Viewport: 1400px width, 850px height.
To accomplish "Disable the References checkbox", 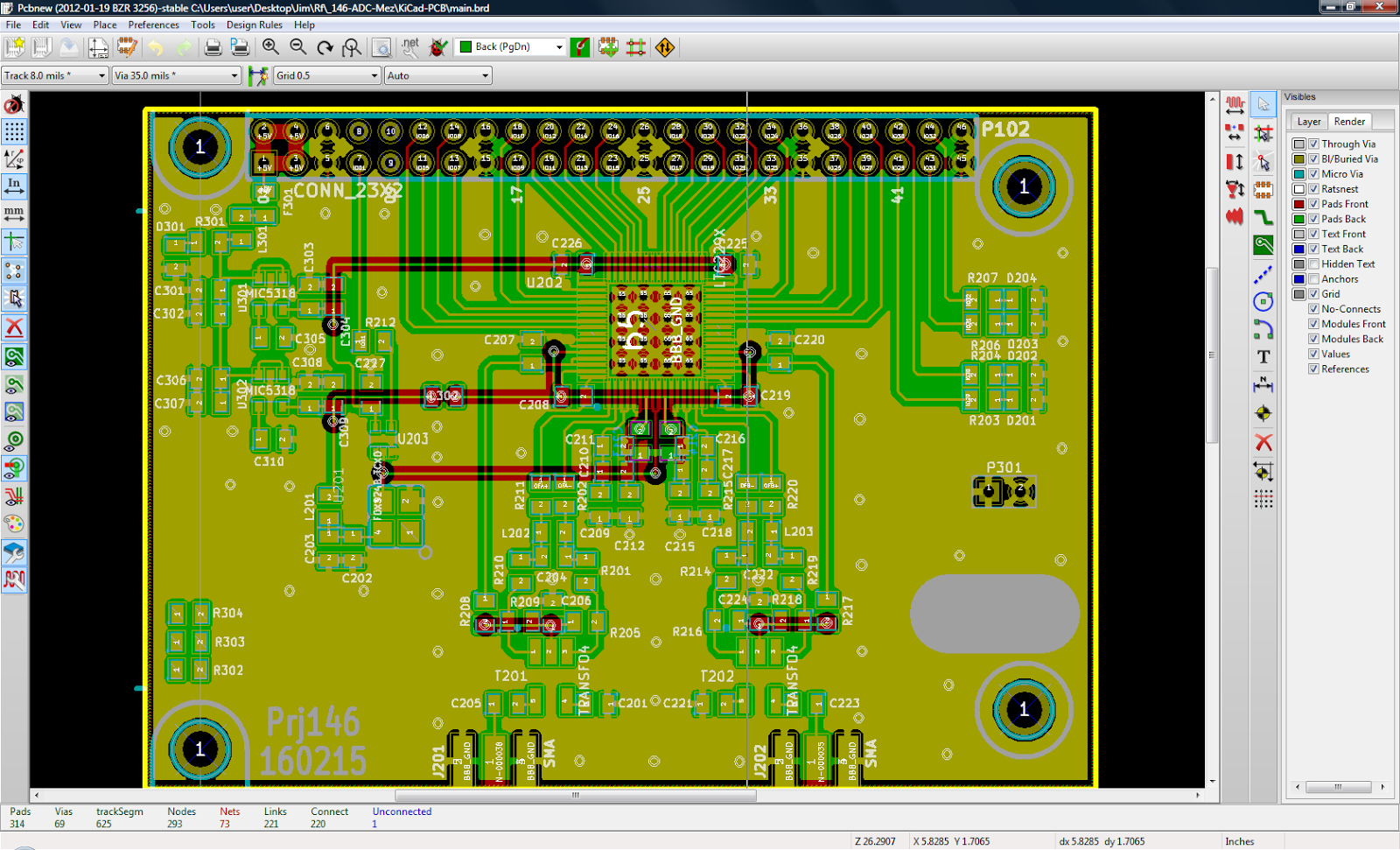I will click(1313, 369).
